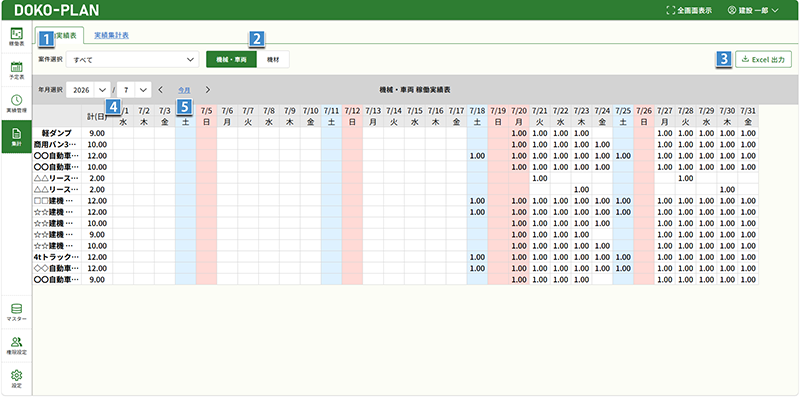
Task: Select the 4tトラック… row label
Action: pyautogui.click(x=57, y=257)
